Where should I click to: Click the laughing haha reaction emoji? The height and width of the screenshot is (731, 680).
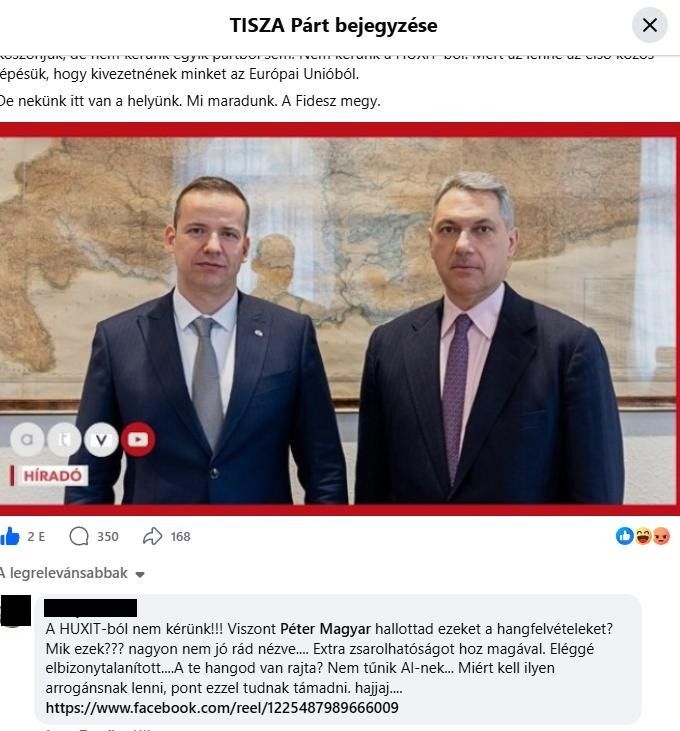coord(643,536)
